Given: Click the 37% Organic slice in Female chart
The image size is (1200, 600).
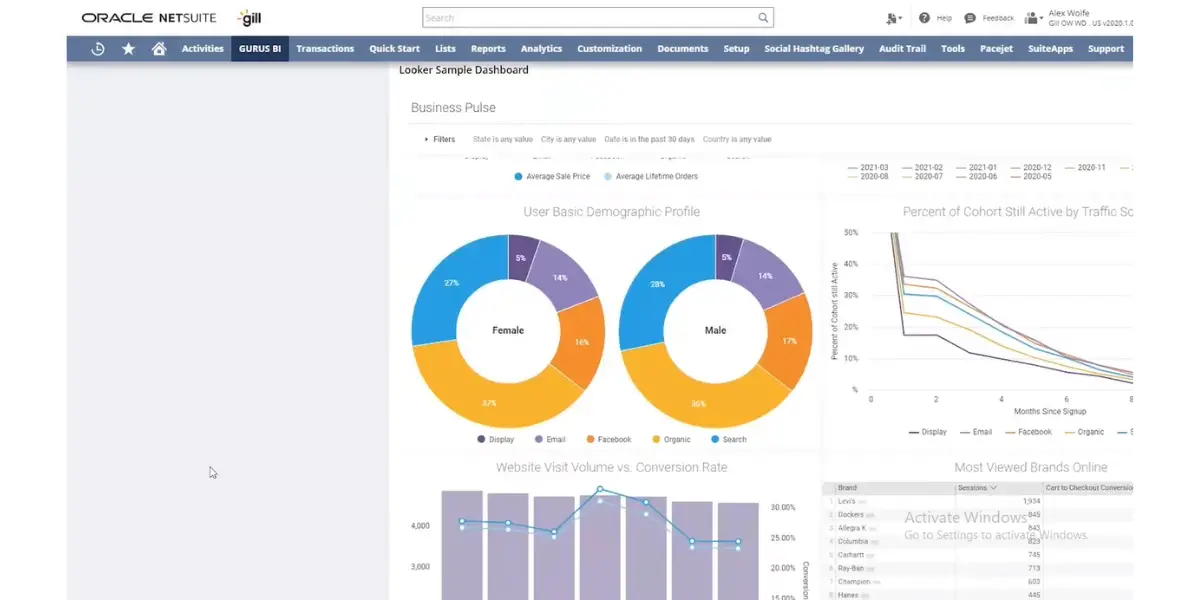Looking at the screenshot, I should (x=488, y=403).
